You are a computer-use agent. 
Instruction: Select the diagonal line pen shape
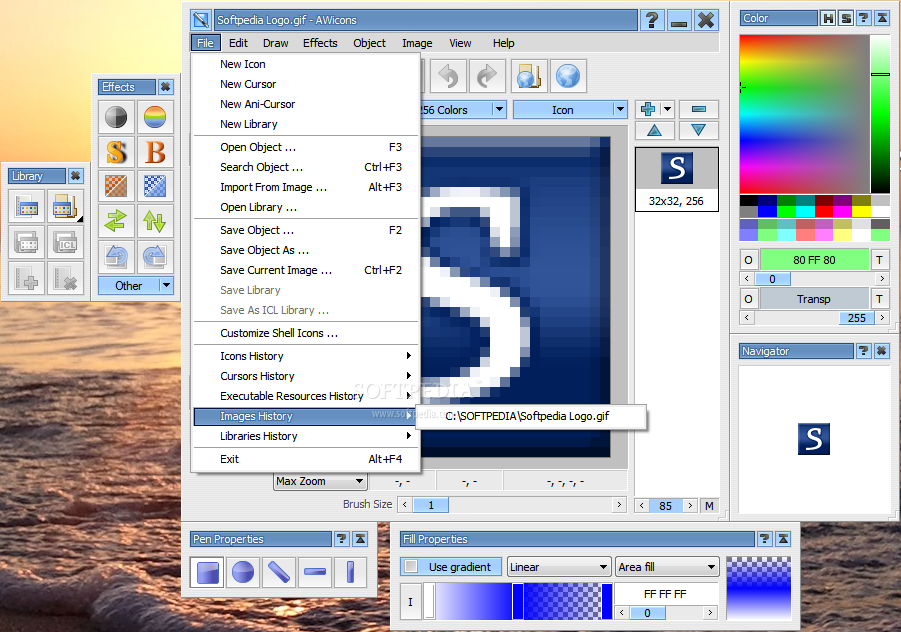click(279, 572)
